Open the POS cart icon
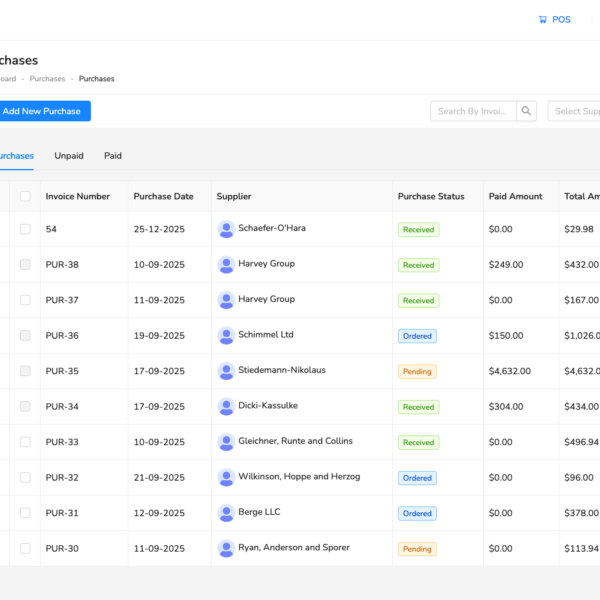This screenshot has width=600, height=600. coord(543,20)
